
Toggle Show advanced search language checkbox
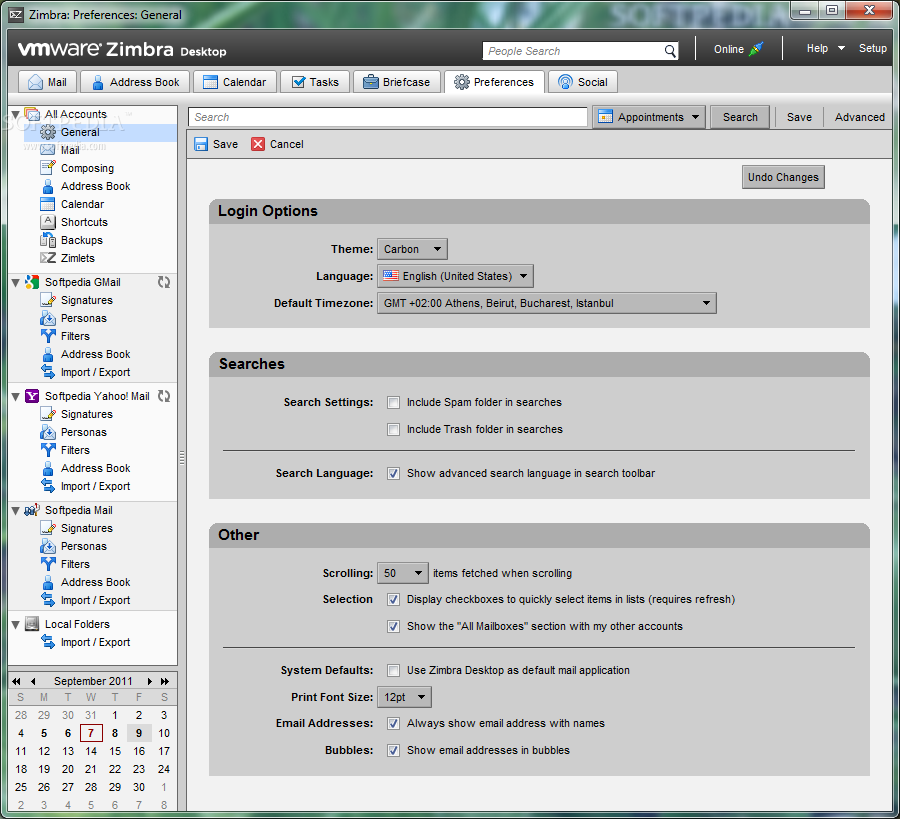click(x=393, y=473)
